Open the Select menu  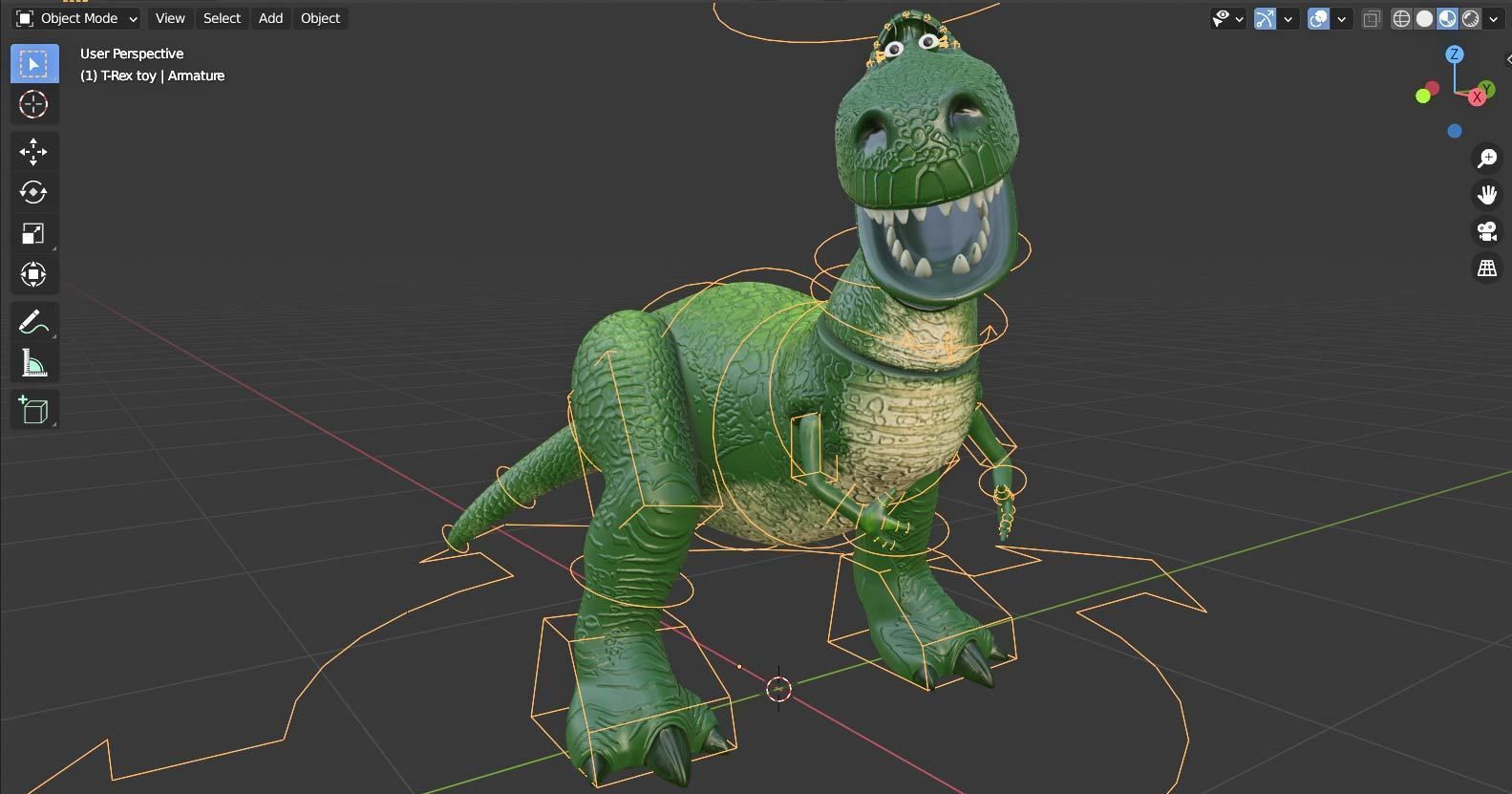[x=222, y=18]
